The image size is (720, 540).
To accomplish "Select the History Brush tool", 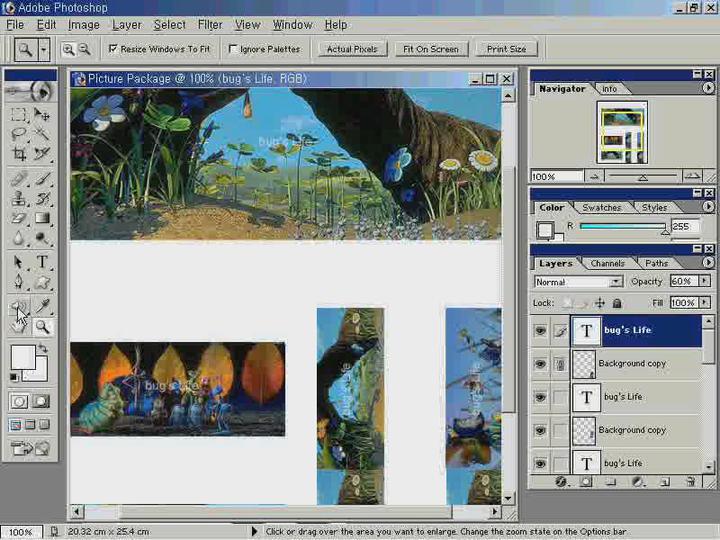I will click(x=42, y=198).
